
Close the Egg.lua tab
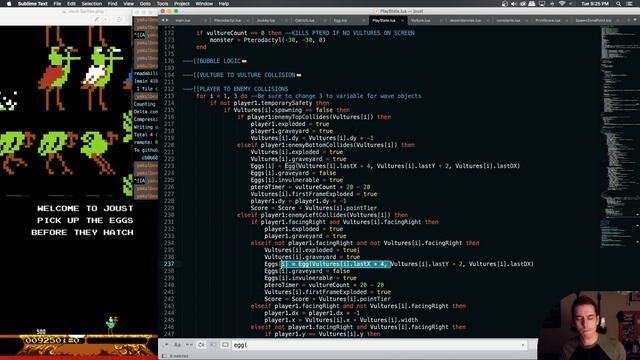363,20
